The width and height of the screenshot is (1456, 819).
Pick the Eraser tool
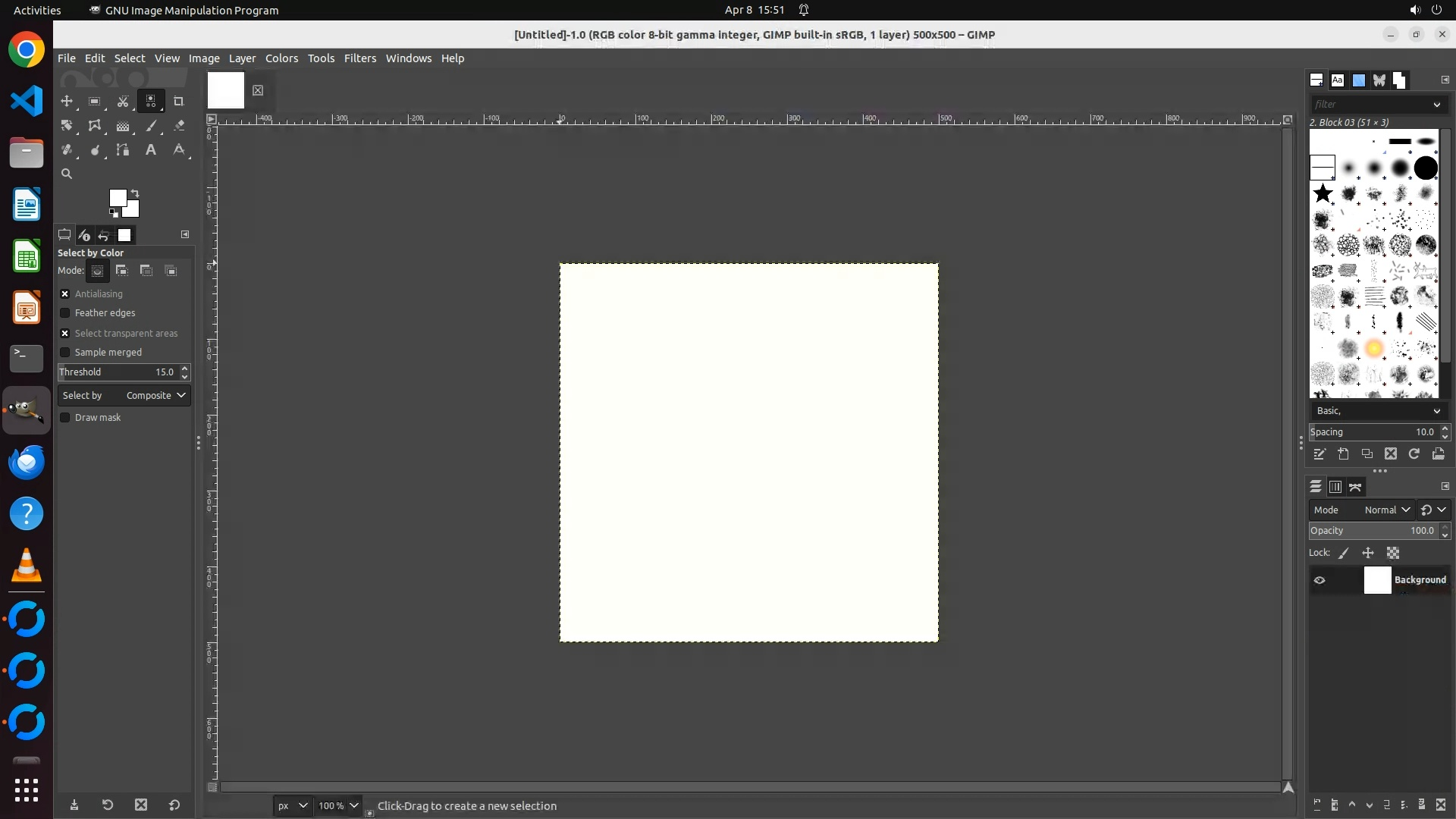(x=179, y=126)
